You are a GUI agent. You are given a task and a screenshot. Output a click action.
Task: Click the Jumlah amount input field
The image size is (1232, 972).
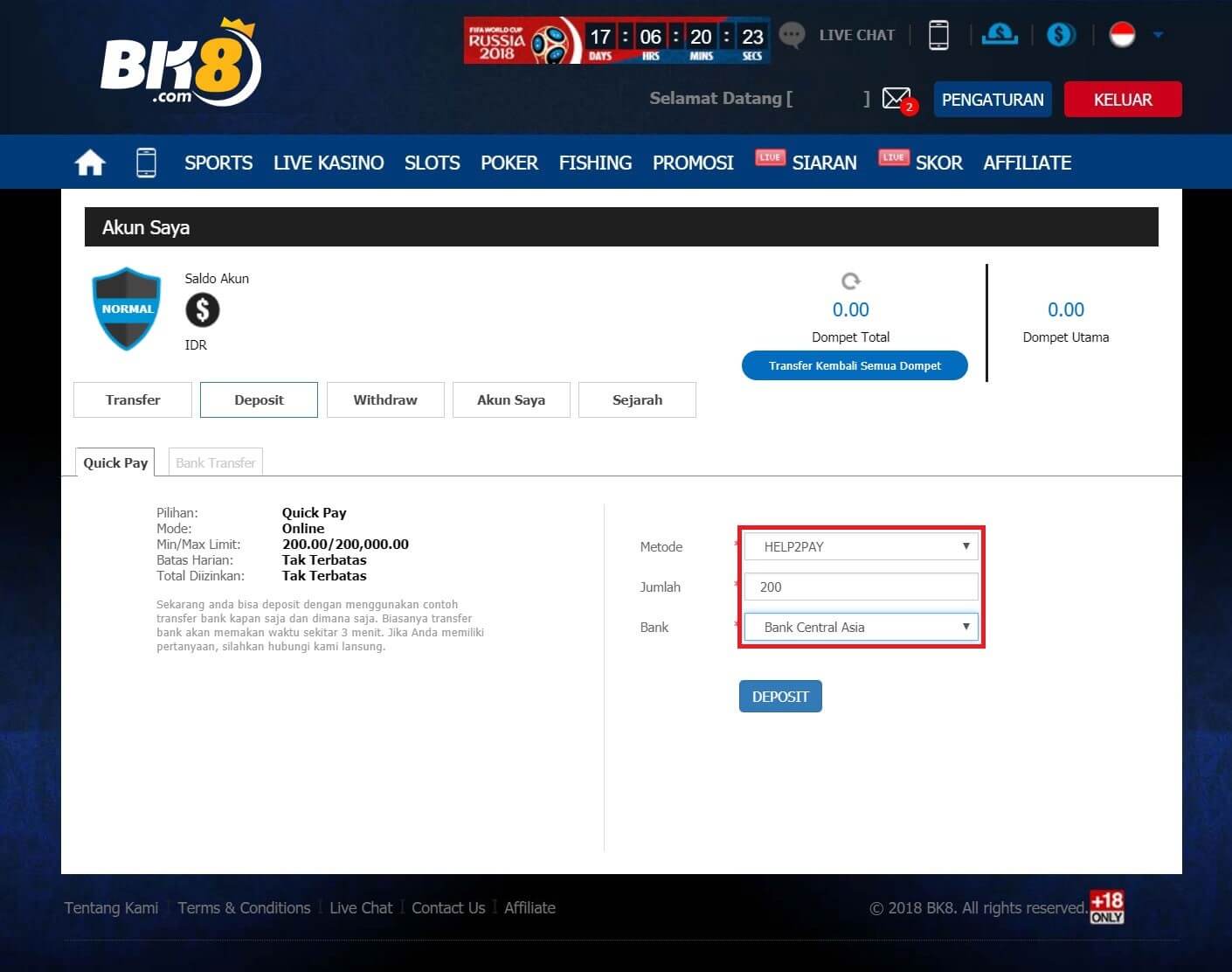pyautogui.click(x=860, y=587)
